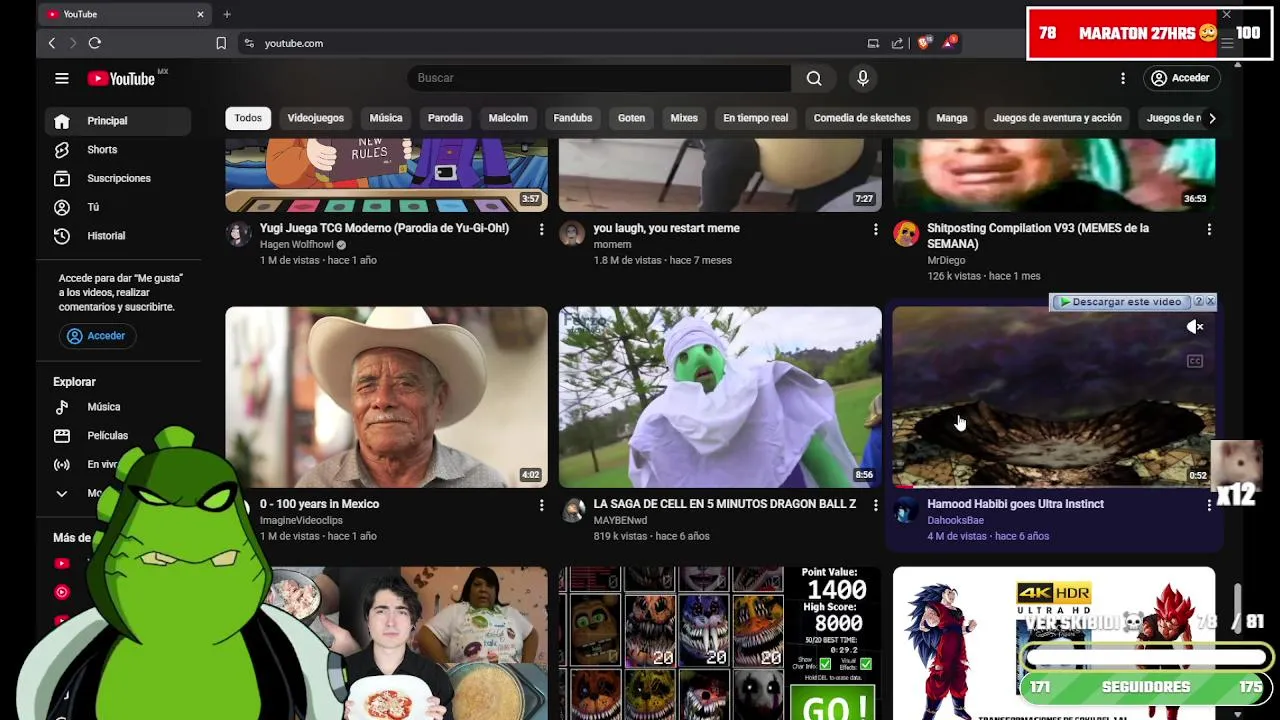Open the Tú section in the sidebar
The image size is (1280, 720).
pyautogui.click(x=118, y=207)
